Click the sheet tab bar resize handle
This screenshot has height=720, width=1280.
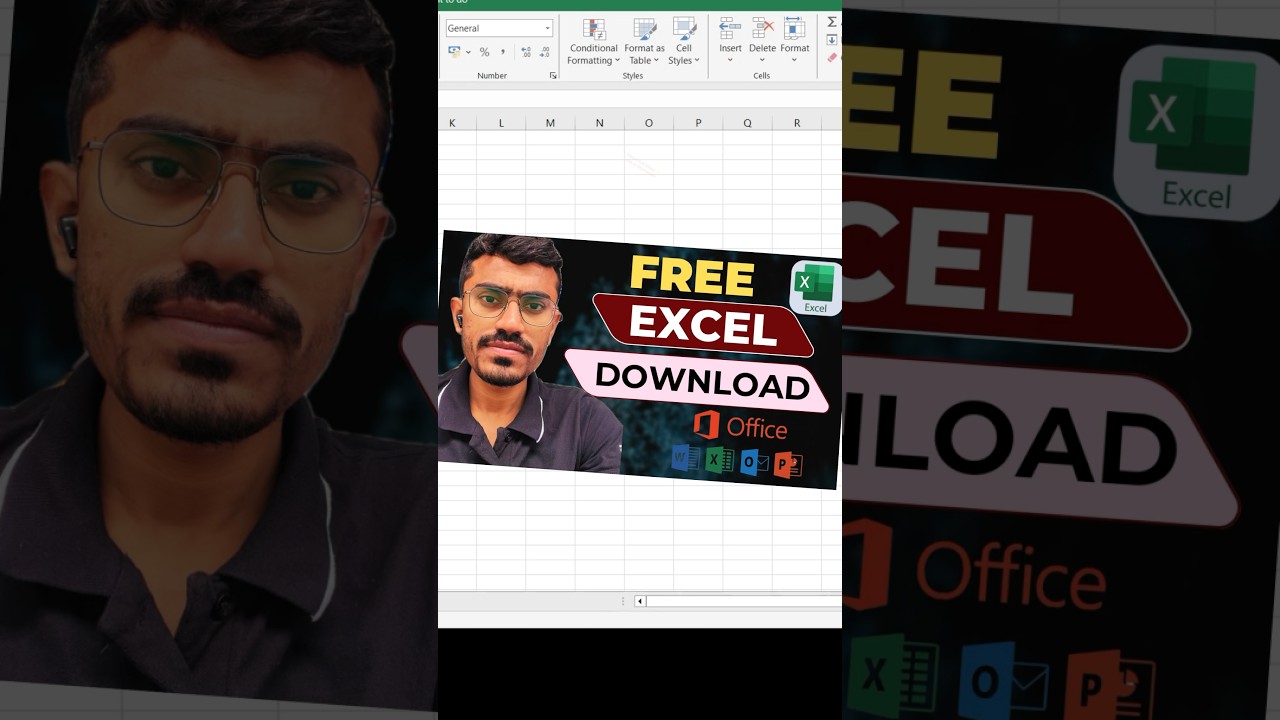click(x=623, y=601)
